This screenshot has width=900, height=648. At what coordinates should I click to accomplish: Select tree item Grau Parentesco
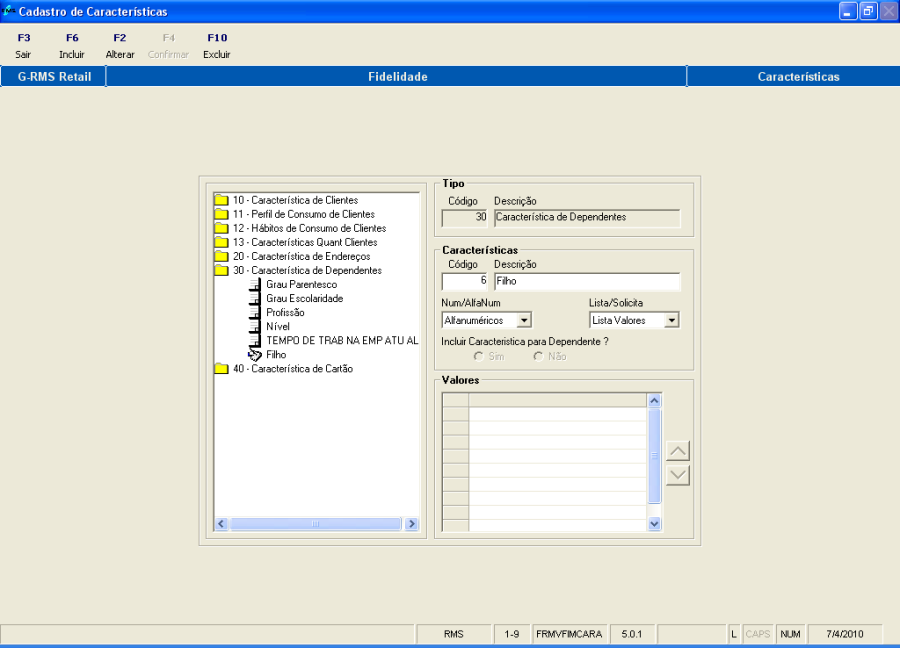(x=301, y=285)
